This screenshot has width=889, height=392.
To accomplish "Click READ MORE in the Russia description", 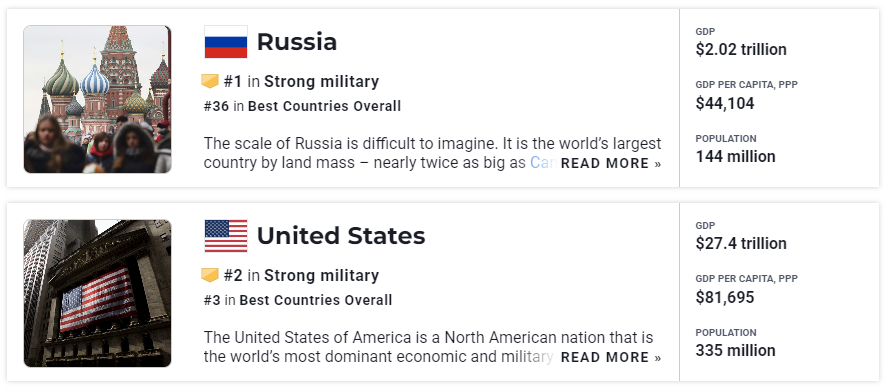I will [611, 163].
